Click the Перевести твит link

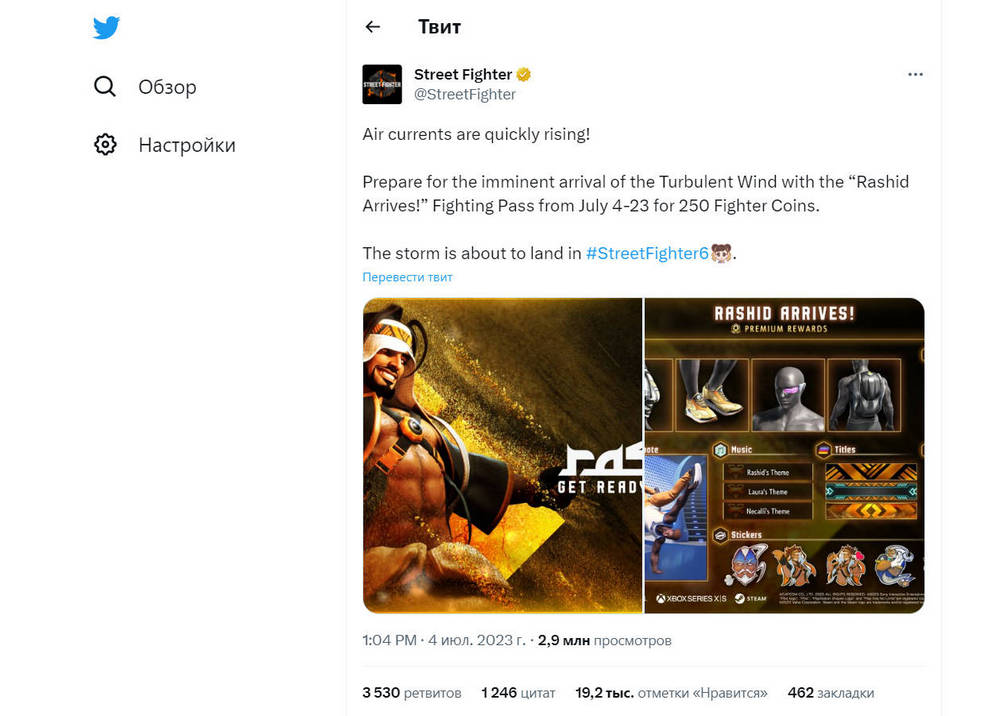408,277
